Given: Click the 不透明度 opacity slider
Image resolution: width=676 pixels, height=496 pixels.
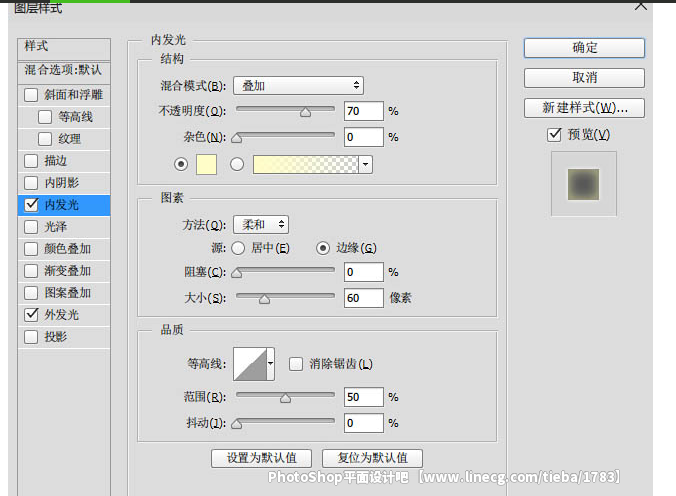Looking at the screenshot, I should pos(285,111).
